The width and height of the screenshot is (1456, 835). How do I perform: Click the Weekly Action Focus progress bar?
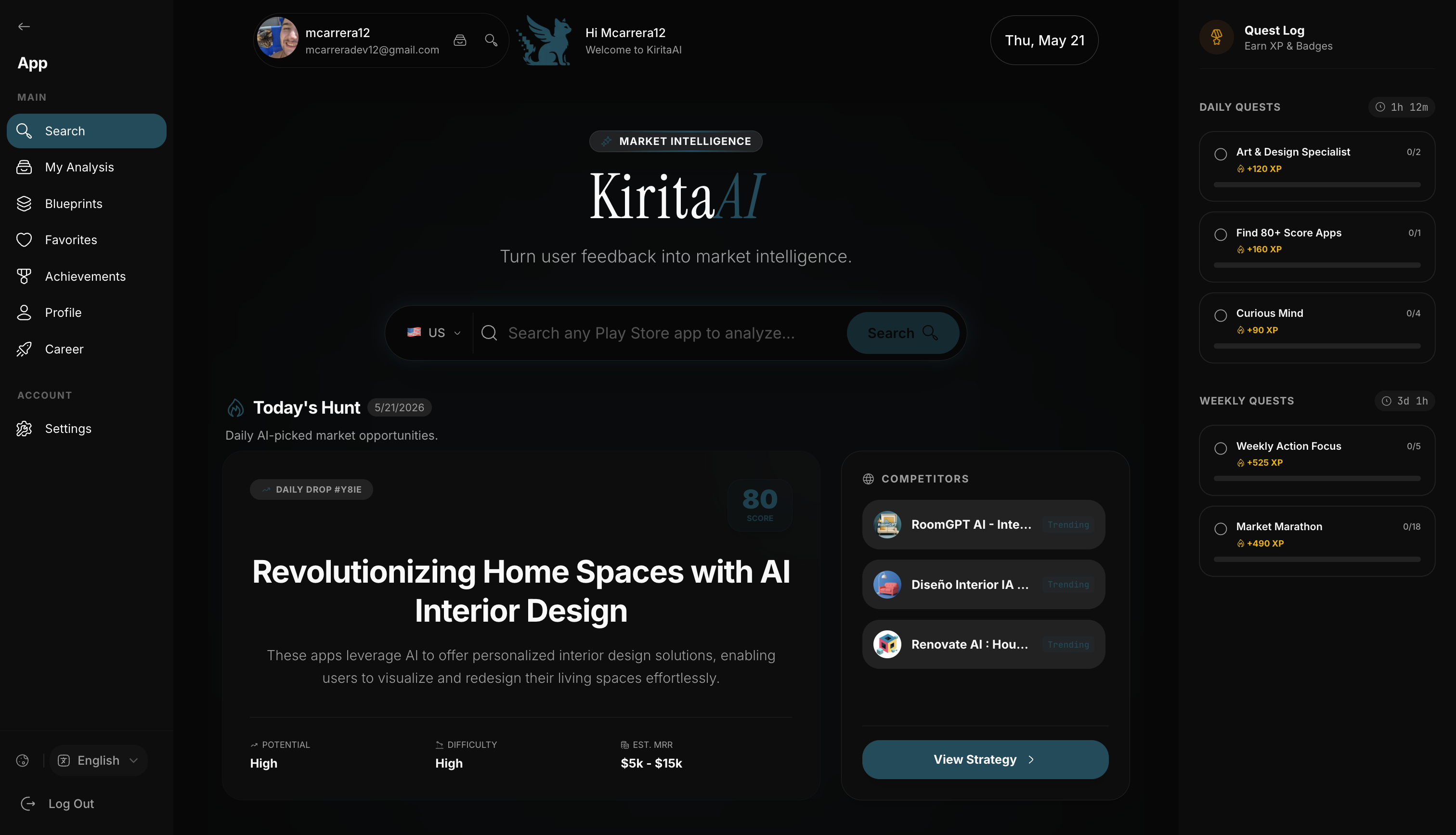click(x=1317, y=478)
